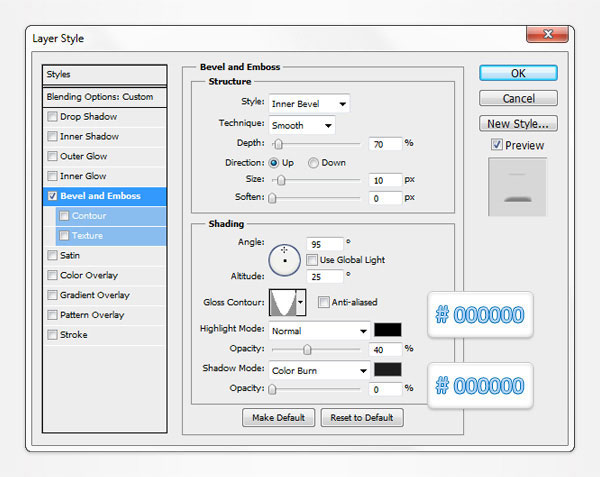Expand the Shadow Mode Color Burn dropdown
This screenshot has width=600, height=477.
(x=319, y=369)
